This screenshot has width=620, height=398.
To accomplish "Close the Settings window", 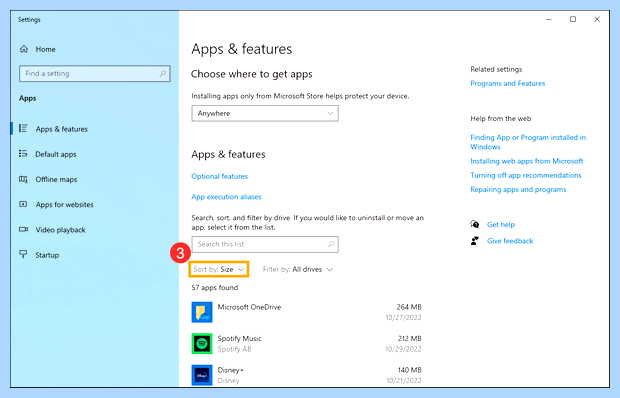I will point(597,19).
